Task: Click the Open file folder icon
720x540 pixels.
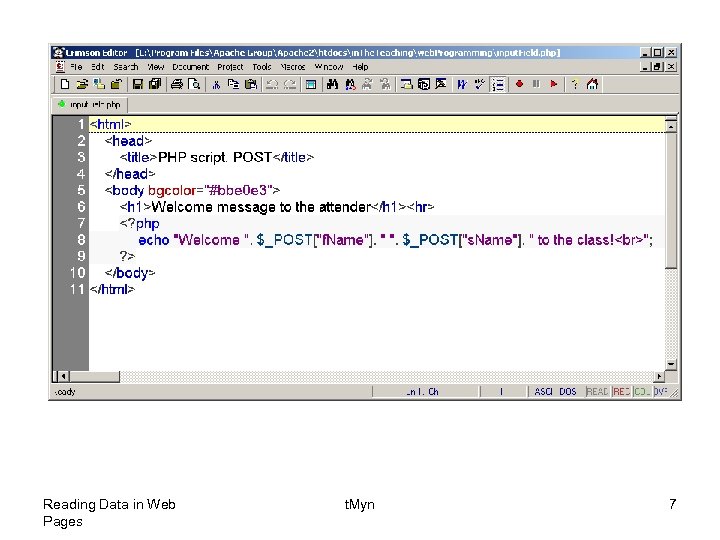Action: click(x=82, y=84)
